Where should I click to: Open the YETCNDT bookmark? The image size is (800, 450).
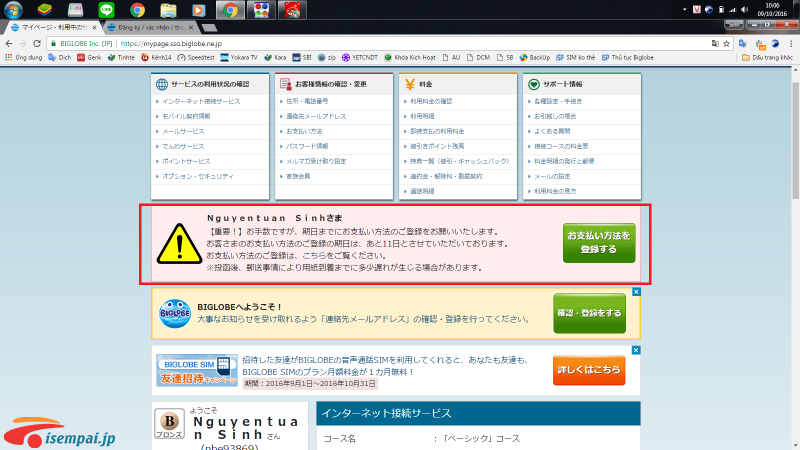click(x=360, y=58)
